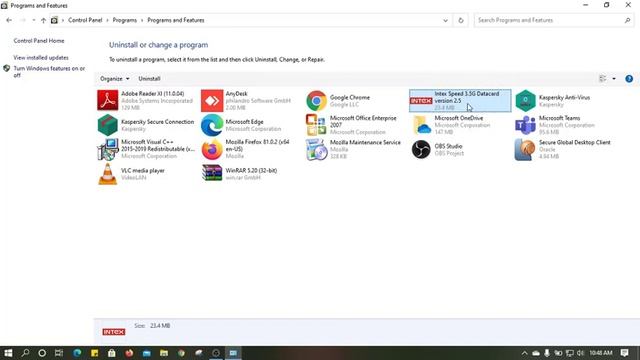Screen dimensions: 640x360
Task: Open Turn Windows features on or off
Action: click(x=49, y=72)
